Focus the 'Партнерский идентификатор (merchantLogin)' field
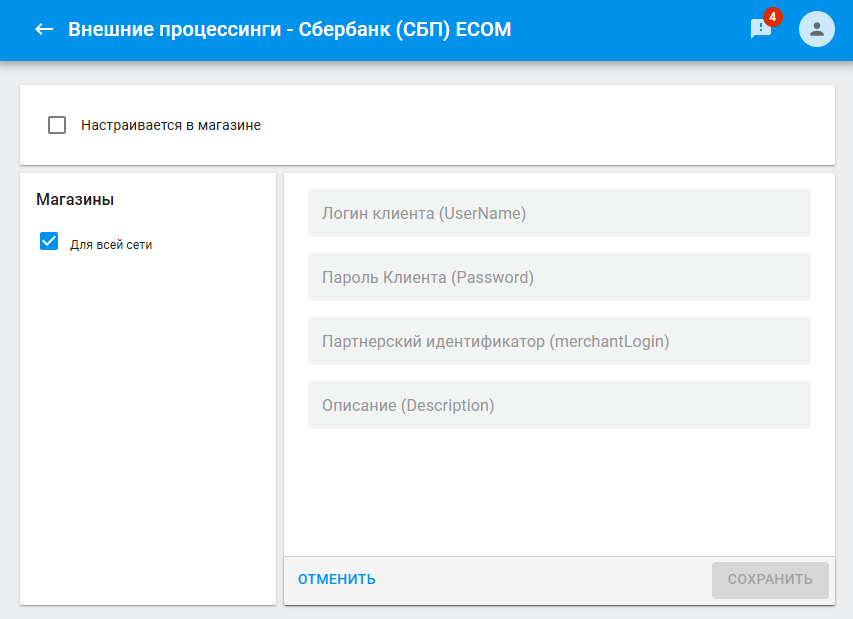 pyautogui.click(x=559, y=341)
